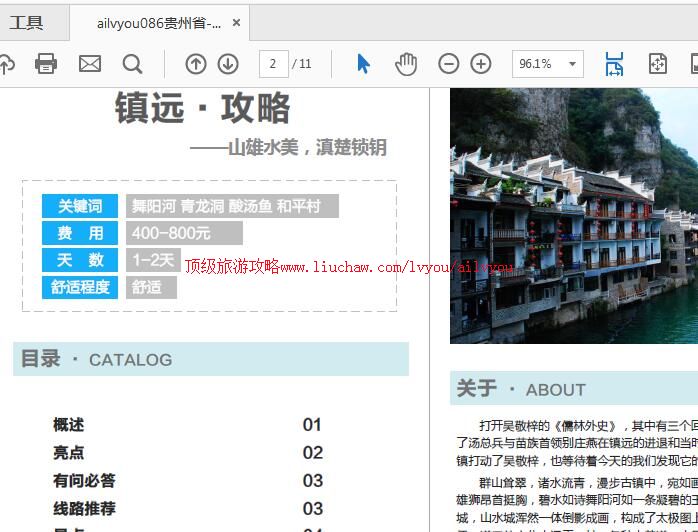Go to next page arrow
698x532 pixels.
click(228, 64)
